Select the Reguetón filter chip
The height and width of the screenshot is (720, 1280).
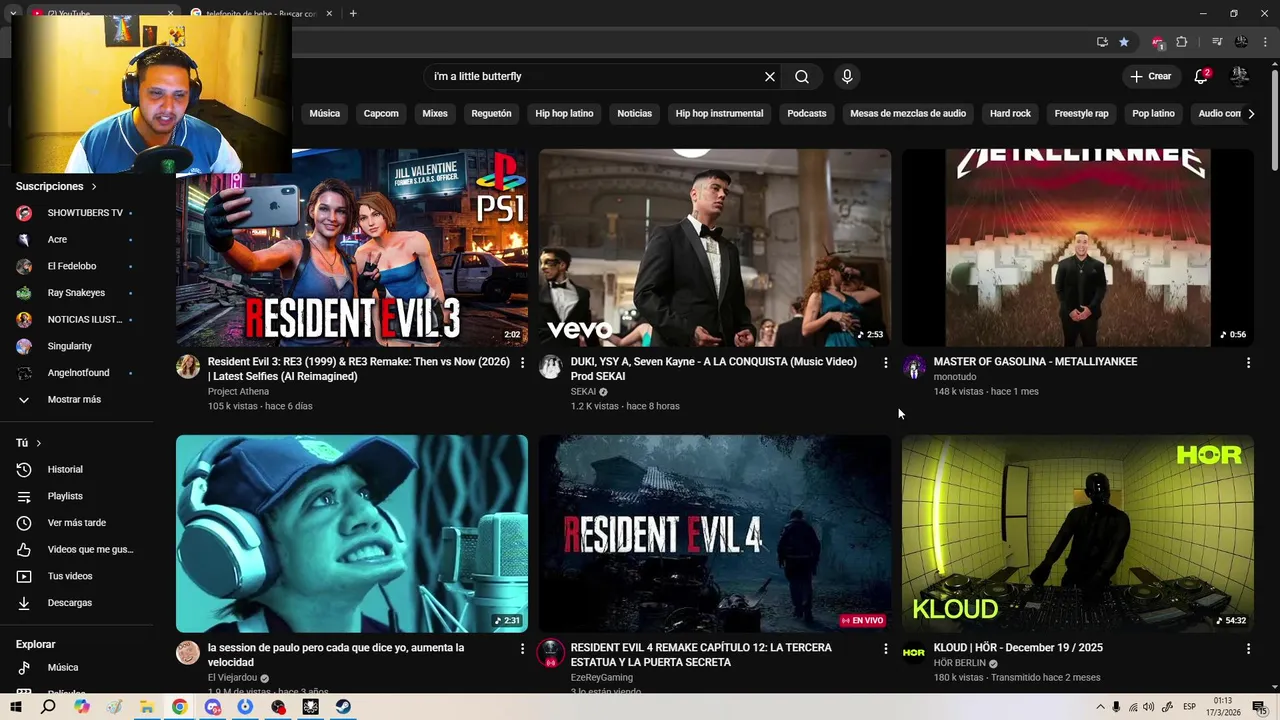point(491,113)
